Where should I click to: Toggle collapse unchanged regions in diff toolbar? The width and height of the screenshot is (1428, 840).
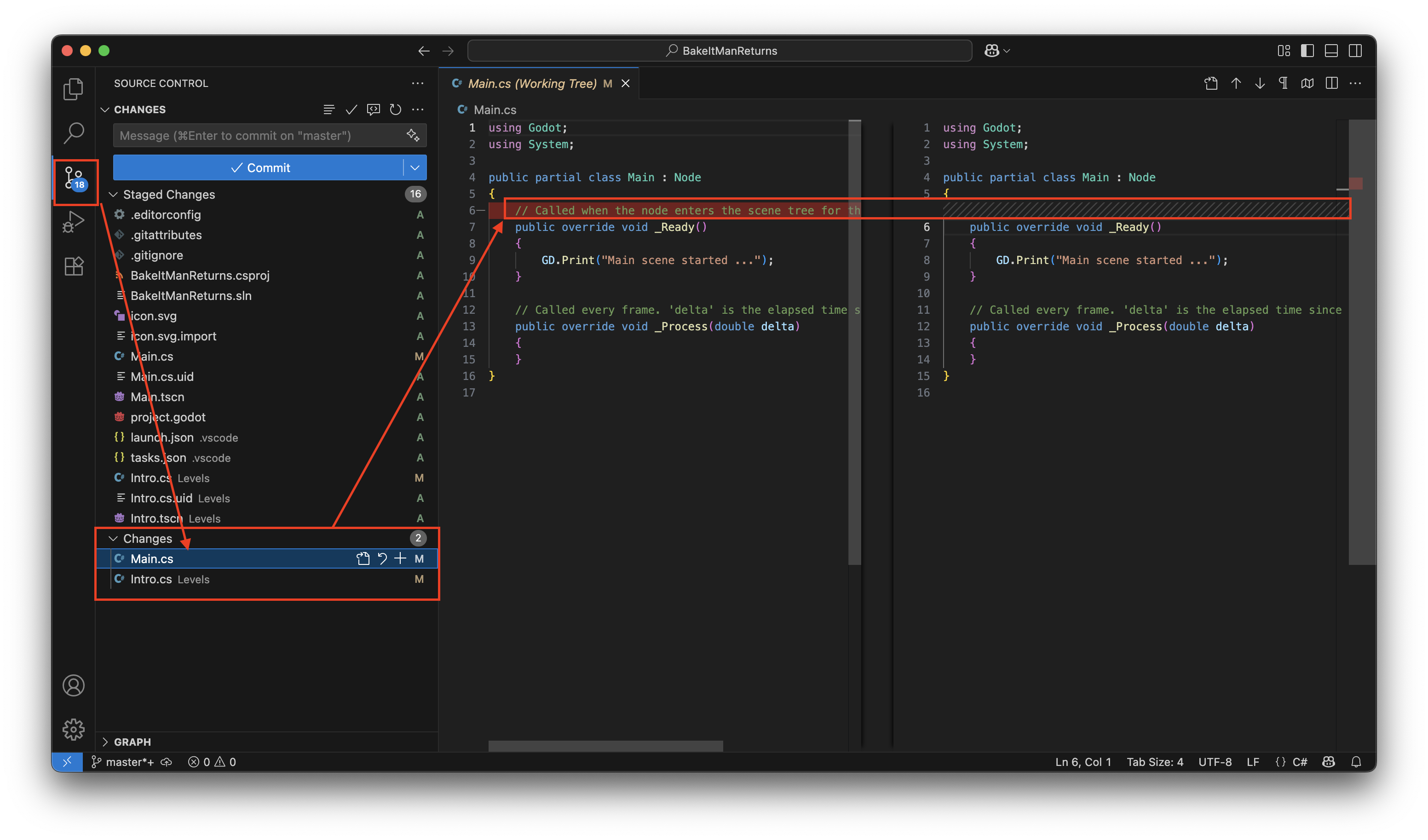click(x=1307, y=83)
